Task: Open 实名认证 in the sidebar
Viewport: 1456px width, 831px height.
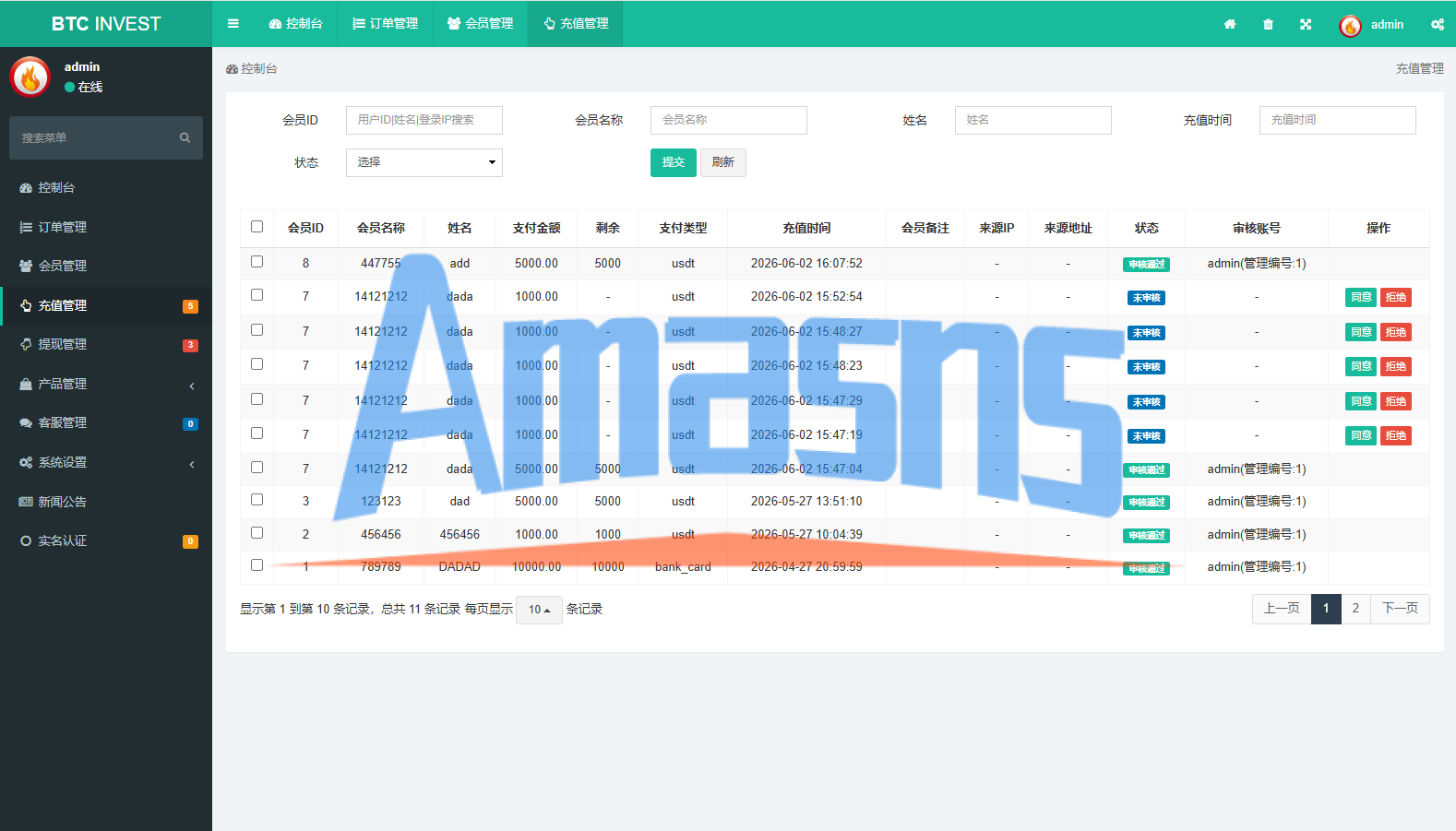Action: pyautogui.click(x=106, y=540)
